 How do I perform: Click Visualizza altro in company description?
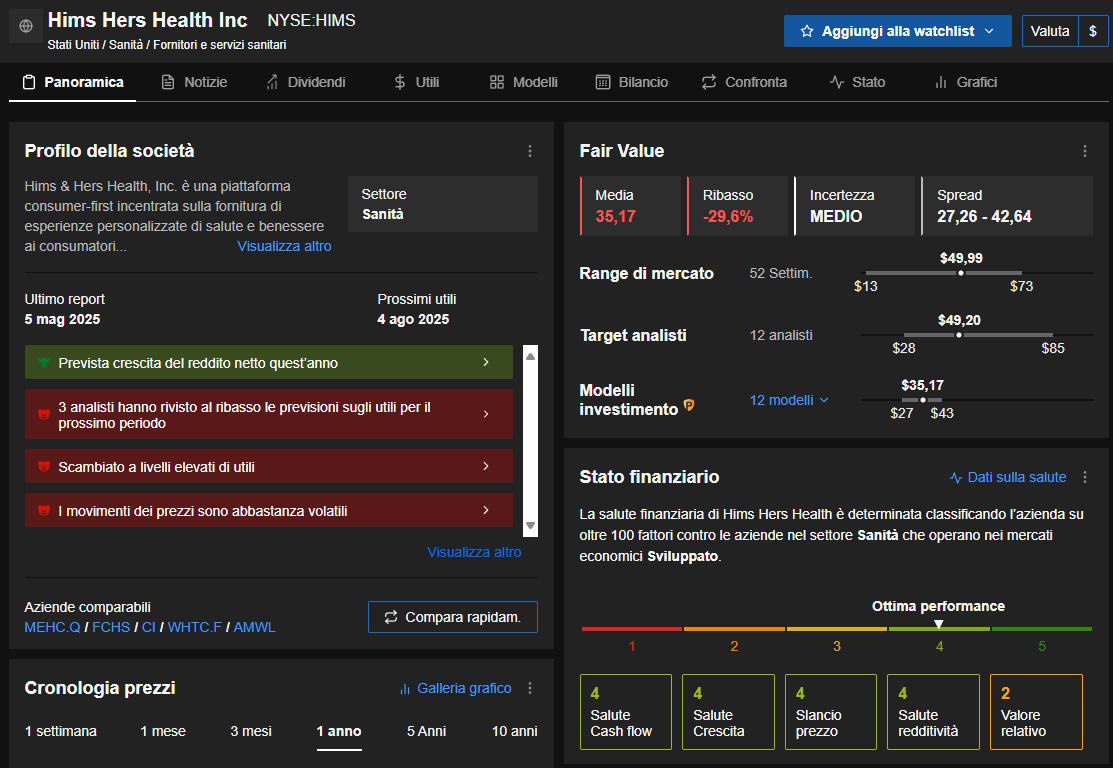tap(284, 246)
